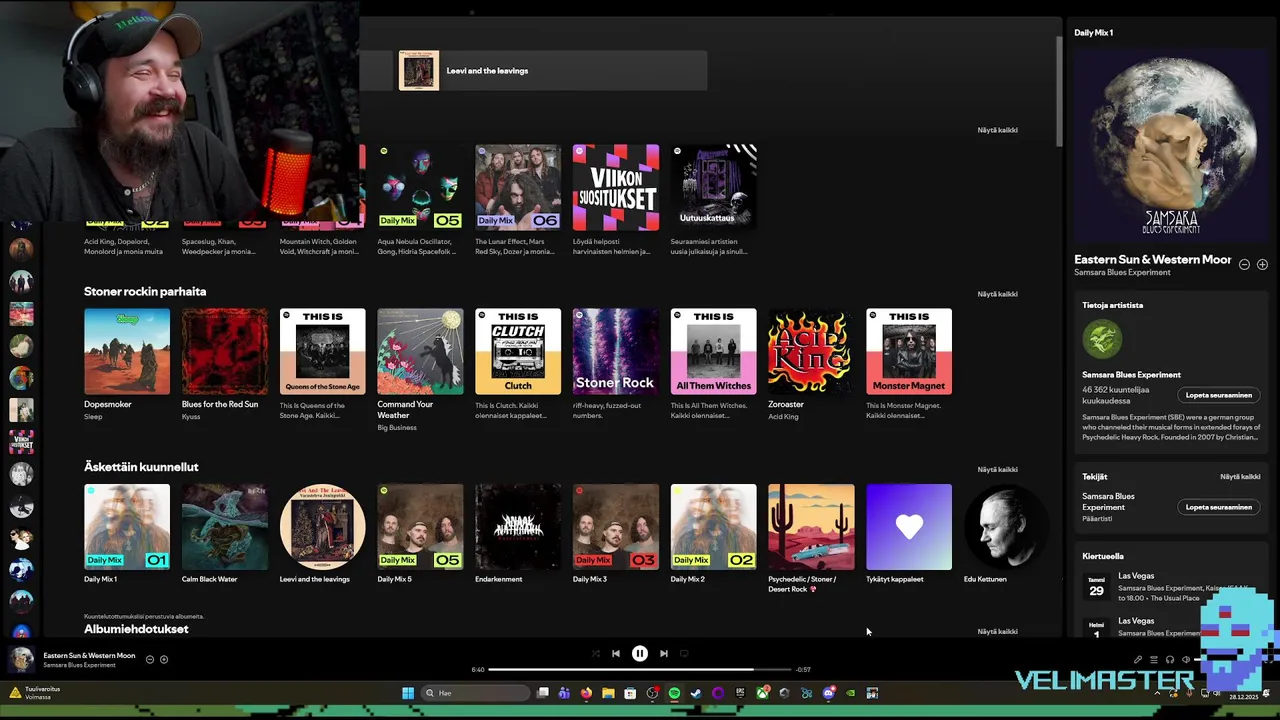
Task: Click plus icon beside bottom-bar track title
Action: [x=164, y=659]
